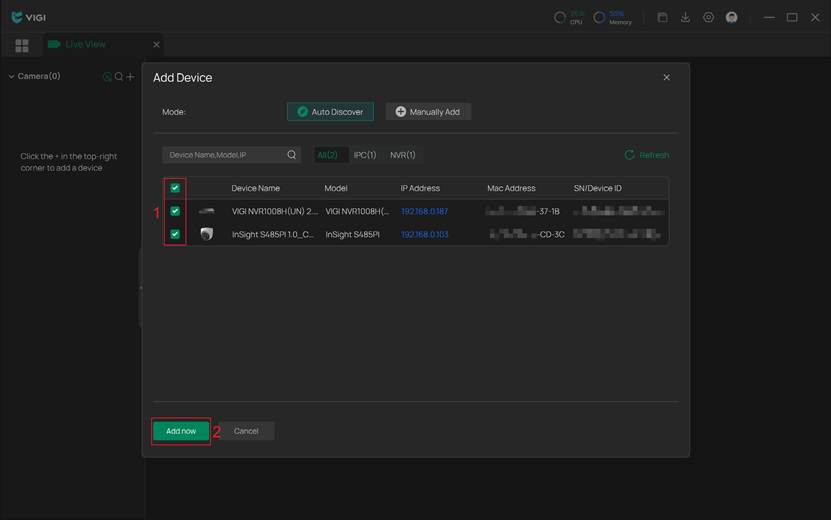The height and width of the screenshot is (520, 831).
Task: Uncheck the VIGI NVR1008H row checkbox
Action: pyautogui.click(x=175, y=211)
